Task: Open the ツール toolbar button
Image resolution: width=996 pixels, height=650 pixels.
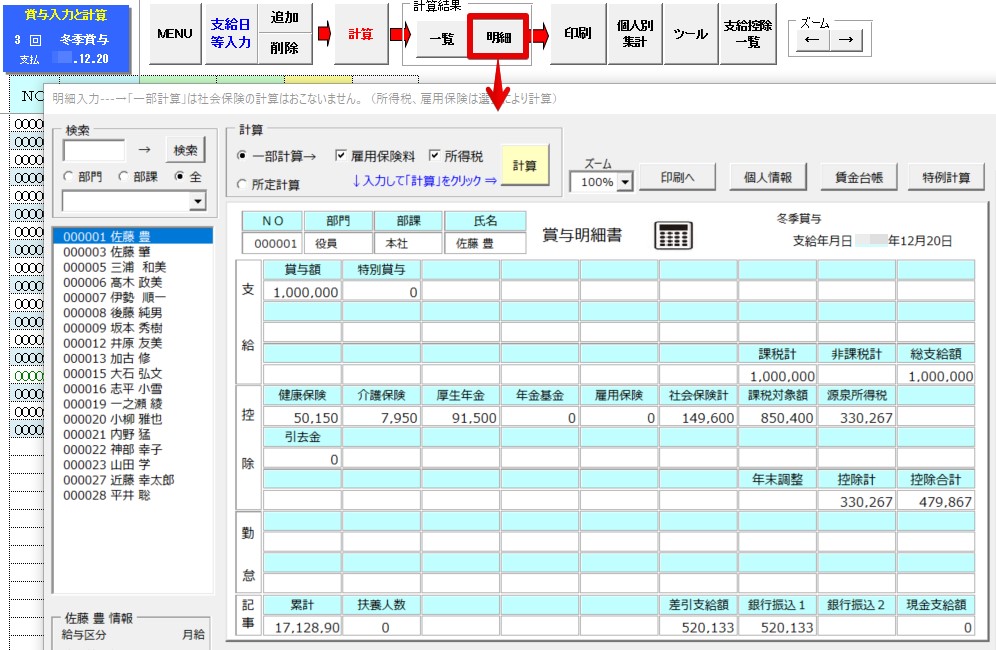Action: click(x=690, y=34)
